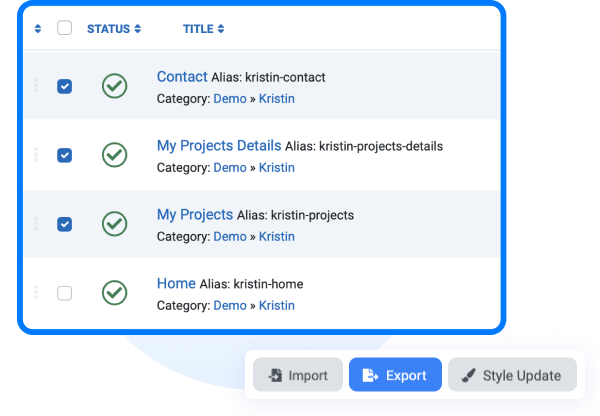
Task: Toggle published status of Contact article
Action: coord(114,86)
